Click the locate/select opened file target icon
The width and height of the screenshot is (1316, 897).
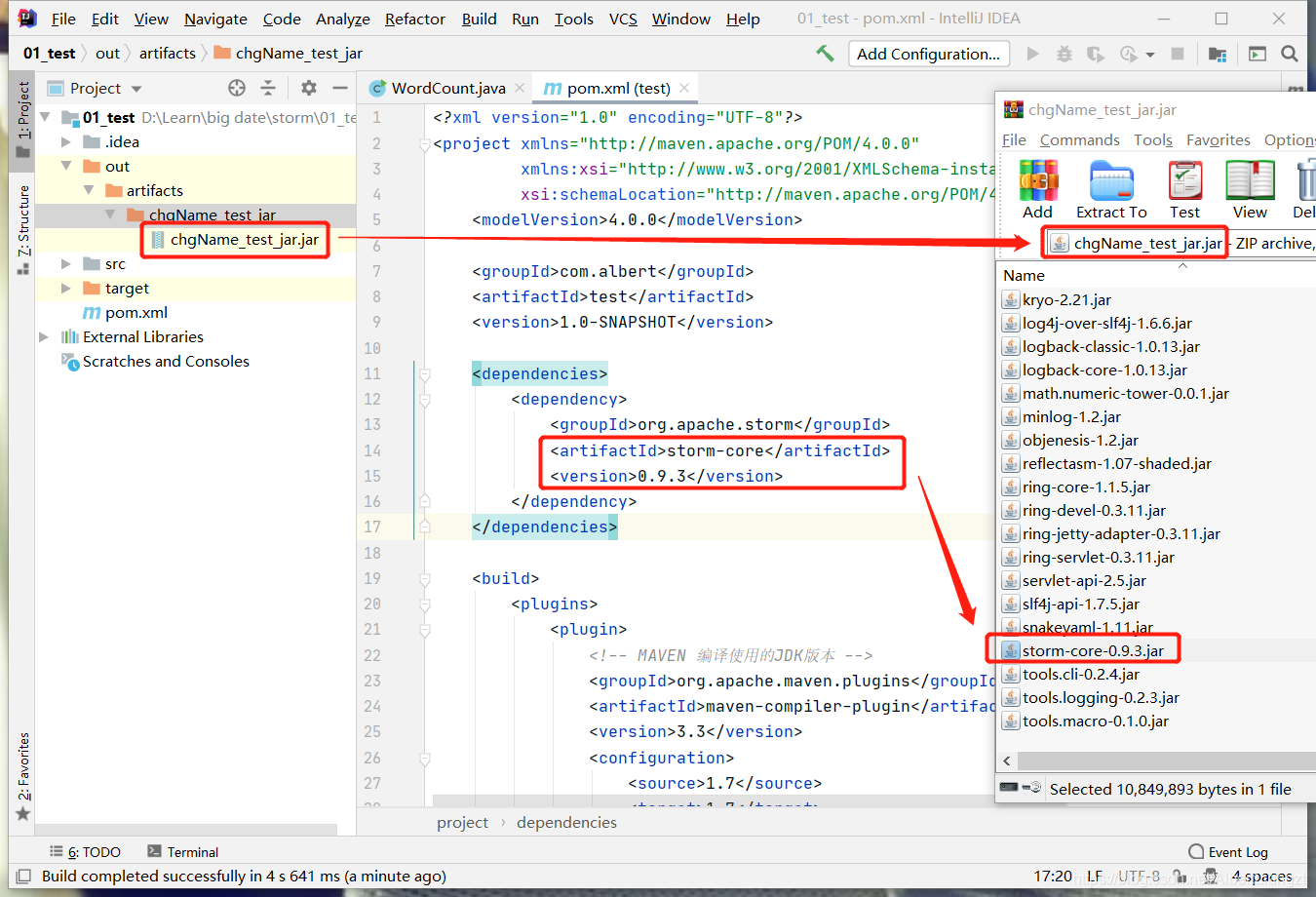pos(237,88)
